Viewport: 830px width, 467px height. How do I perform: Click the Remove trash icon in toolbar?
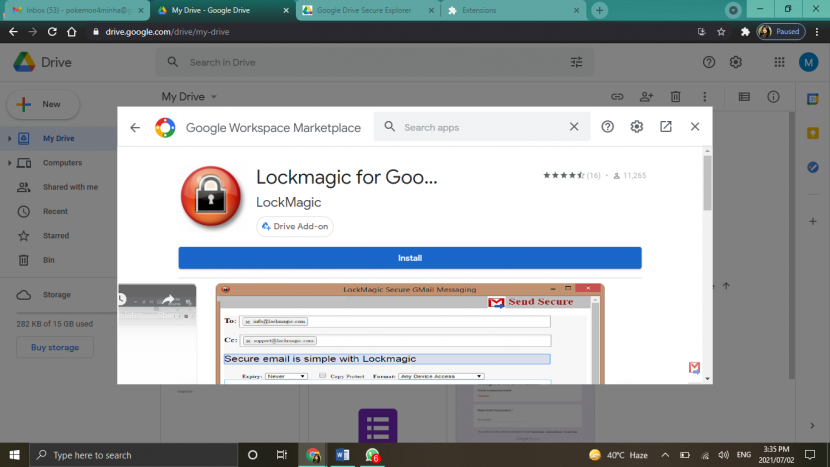coord(675,97)
